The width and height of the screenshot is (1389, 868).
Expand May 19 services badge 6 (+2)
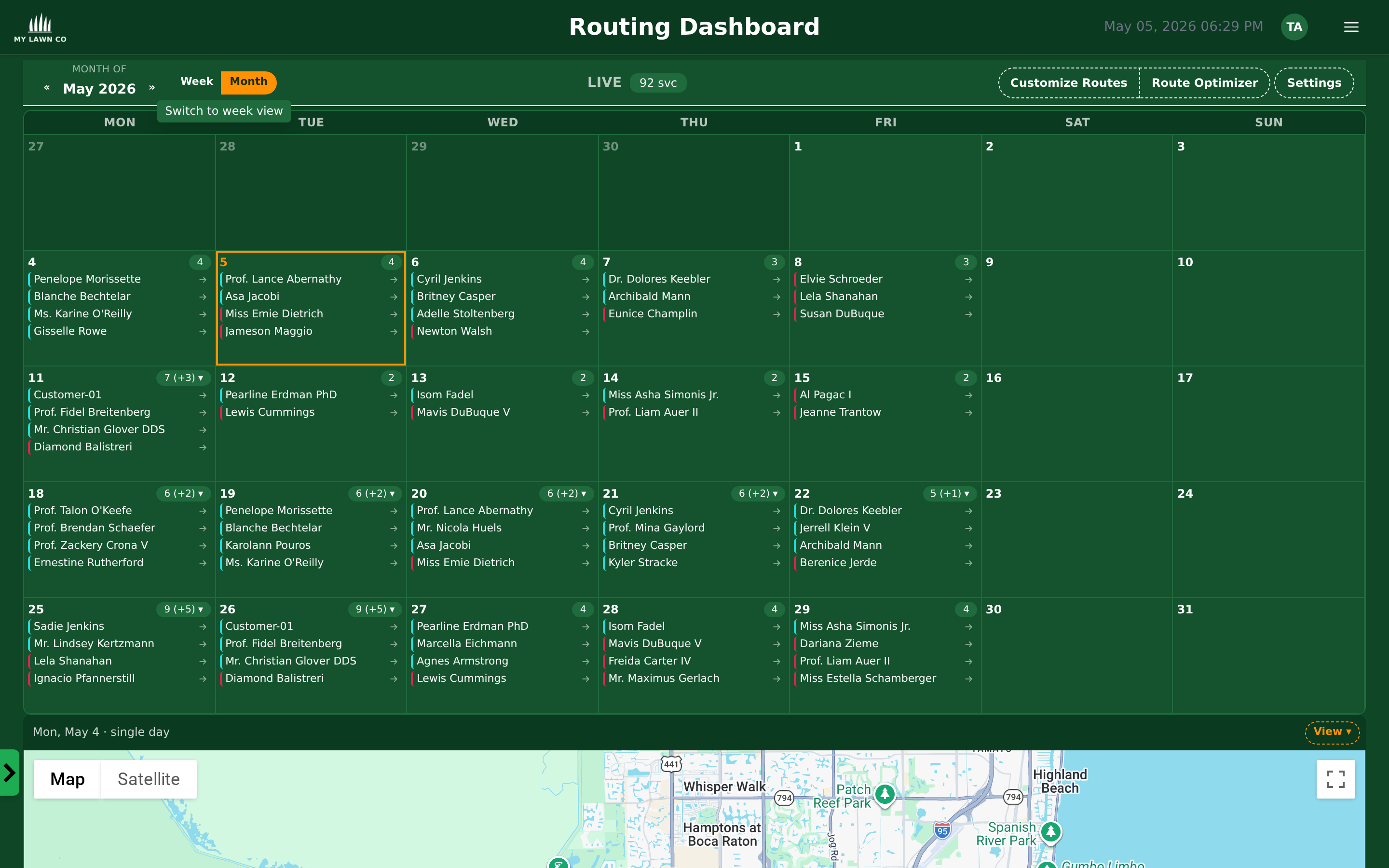tap(375, 494)
